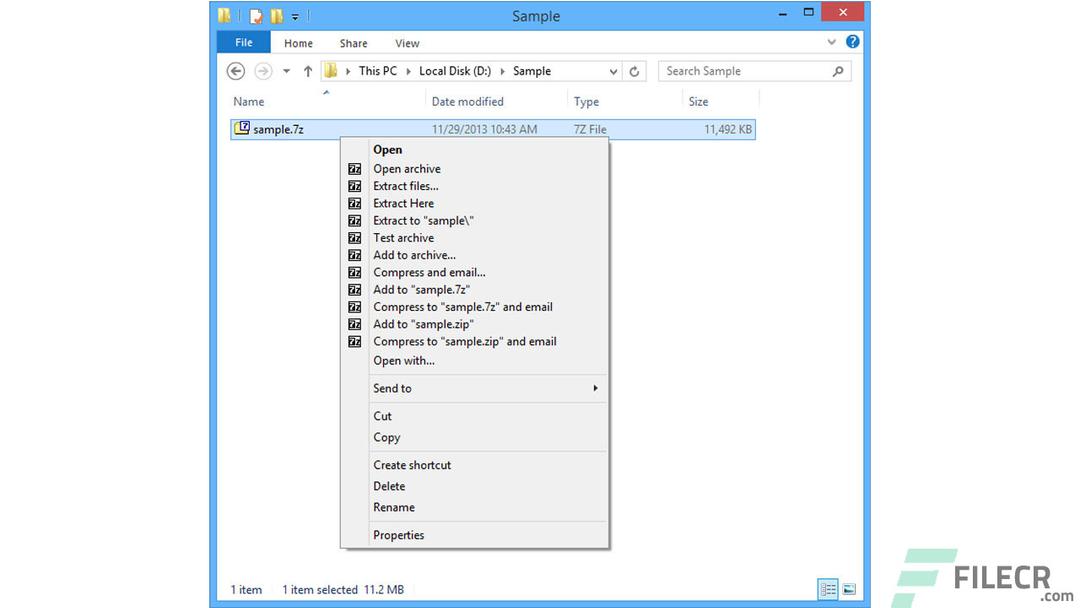Click the 7z file icon next to sample.7z
1080x608 pixels.
[x=241, y=128]
